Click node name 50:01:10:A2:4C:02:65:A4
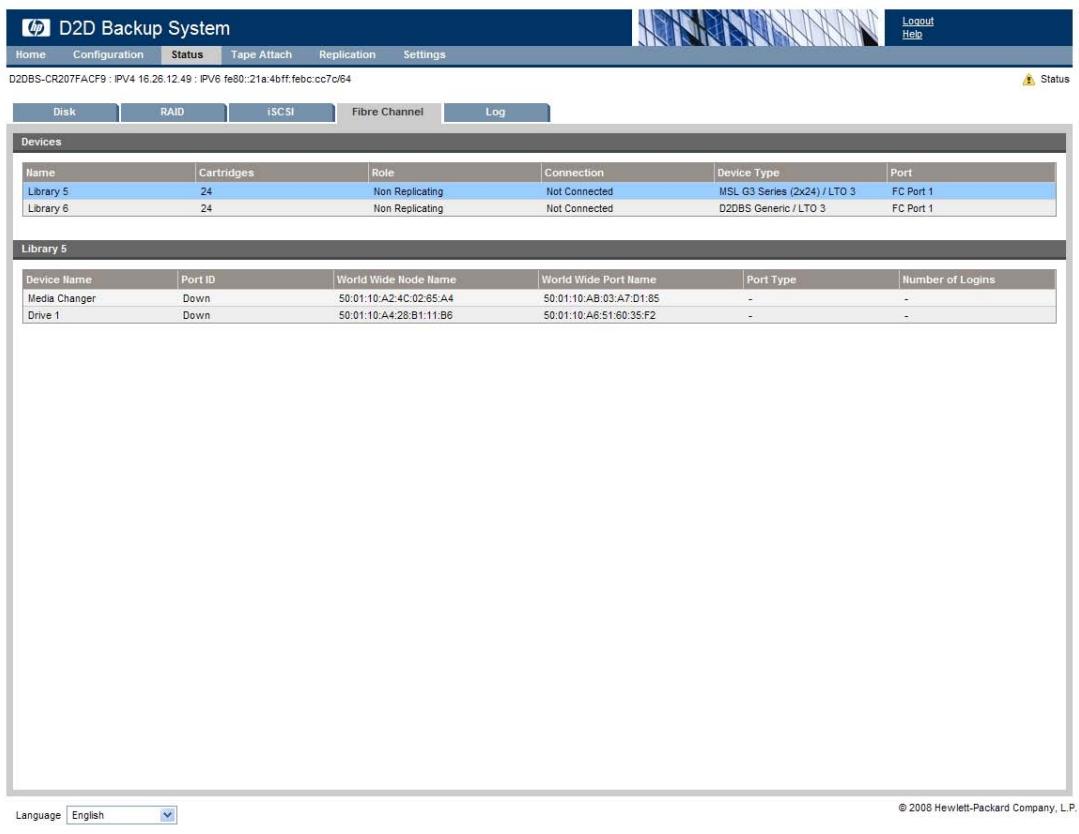 396,299
